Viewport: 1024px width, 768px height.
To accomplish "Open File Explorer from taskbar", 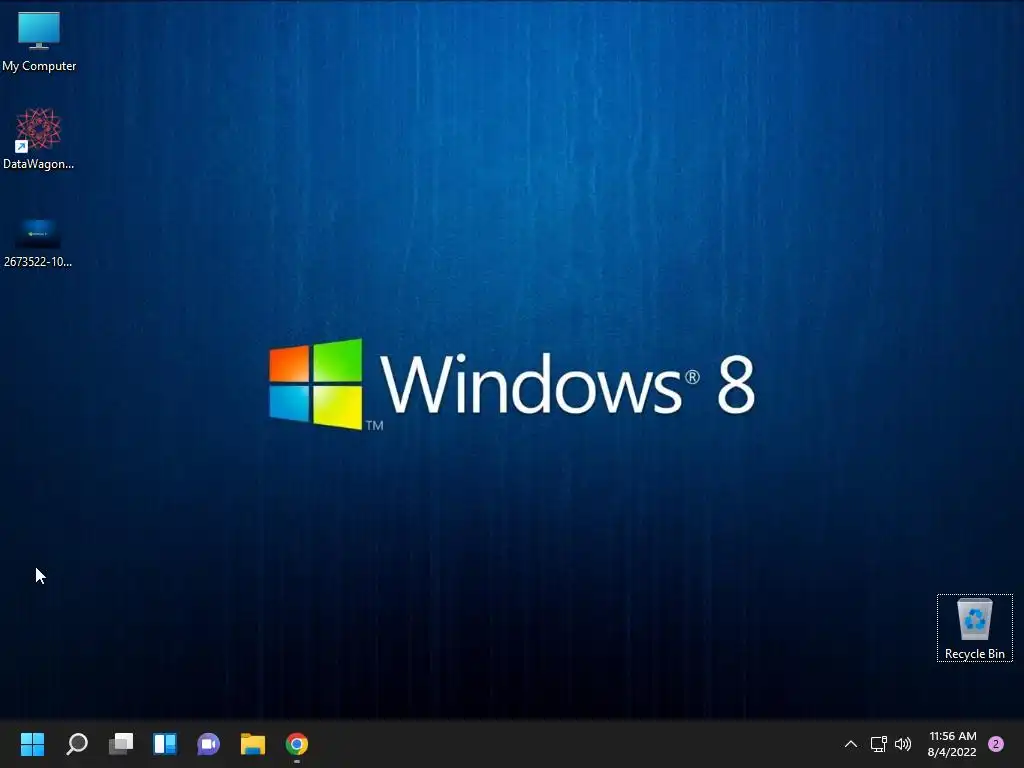I will [253, 744].
